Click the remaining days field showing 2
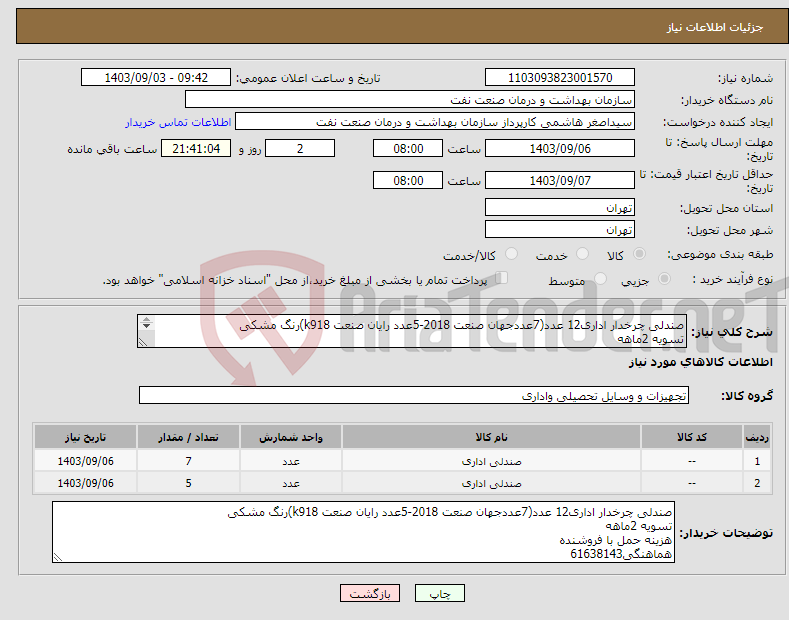 click(300, 148)
